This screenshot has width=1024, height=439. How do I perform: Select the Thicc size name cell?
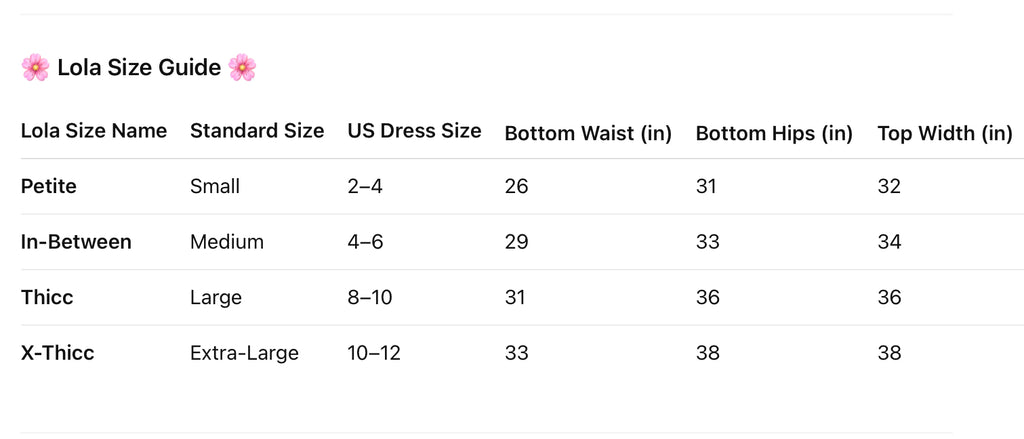pos(47,298)
